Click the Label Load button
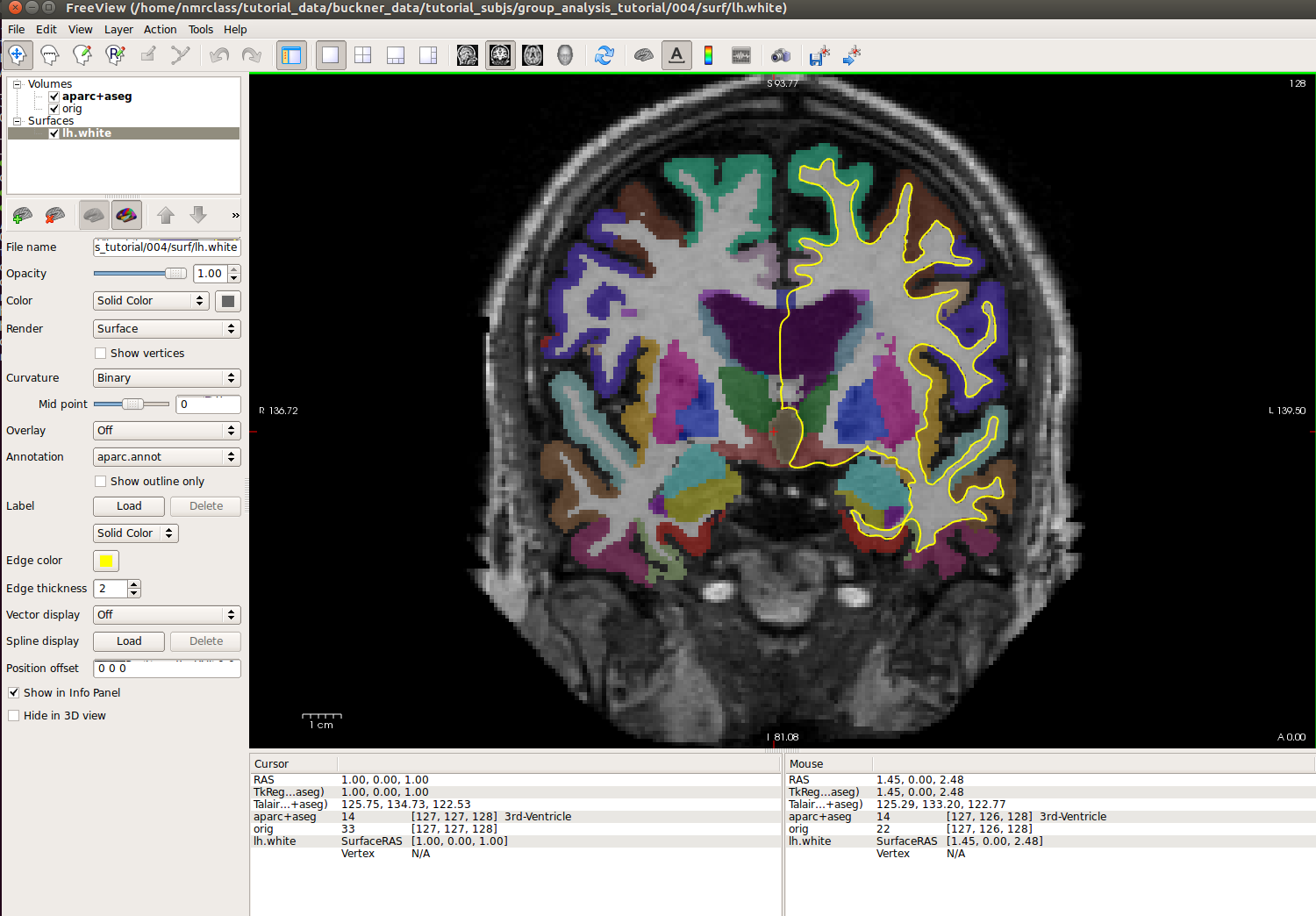Image resolution: width=1316 pixels, height=916 pixels. (129, 506)
